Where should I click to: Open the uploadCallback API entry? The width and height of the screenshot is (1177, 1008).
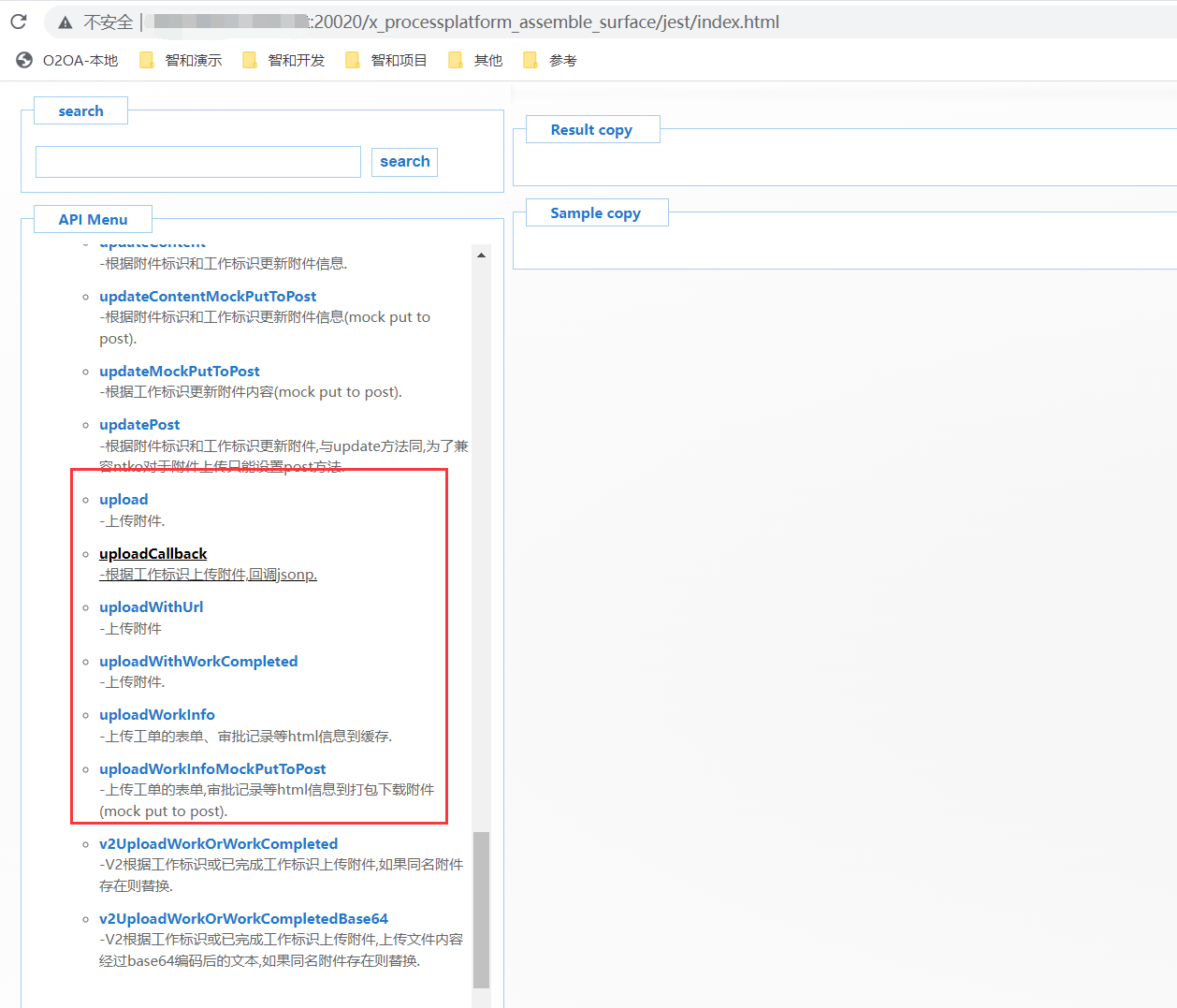coord(153,554)
